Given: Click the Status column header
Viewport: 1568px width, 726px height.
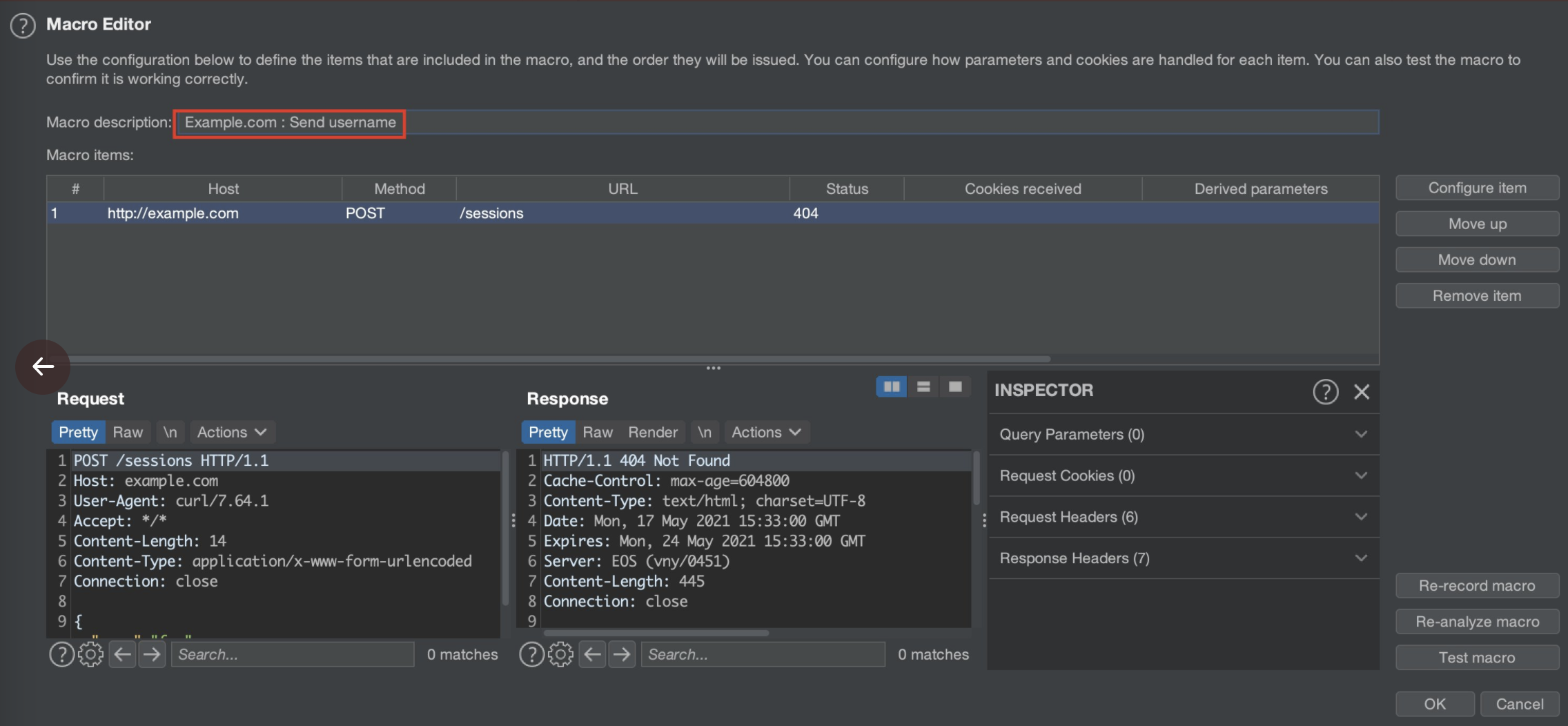Looking at the screenshot, I should (x=847, y=188).
